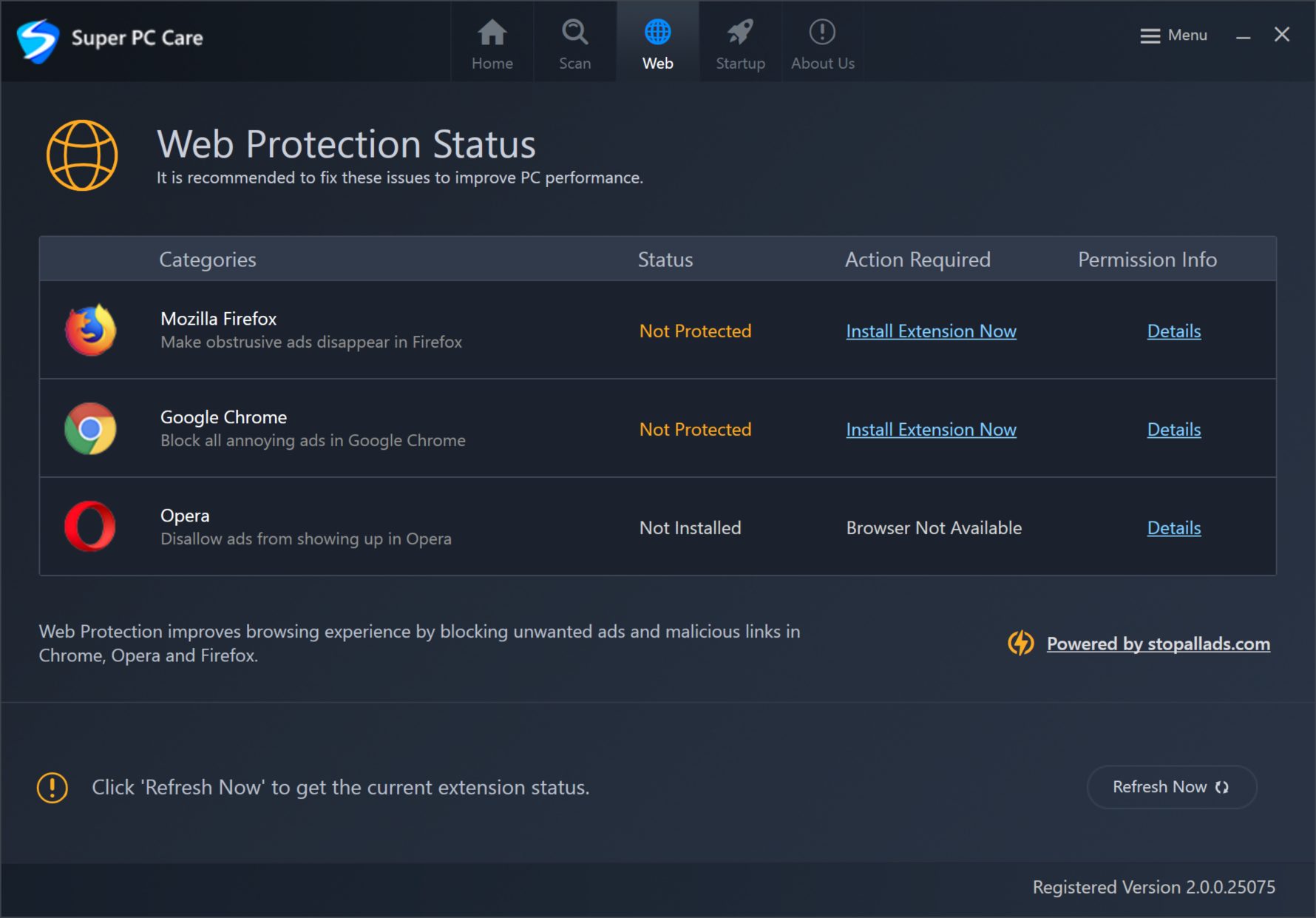View Details for Opera permissions
This screenshot has width=1316, height=918.
(1174, 528)
